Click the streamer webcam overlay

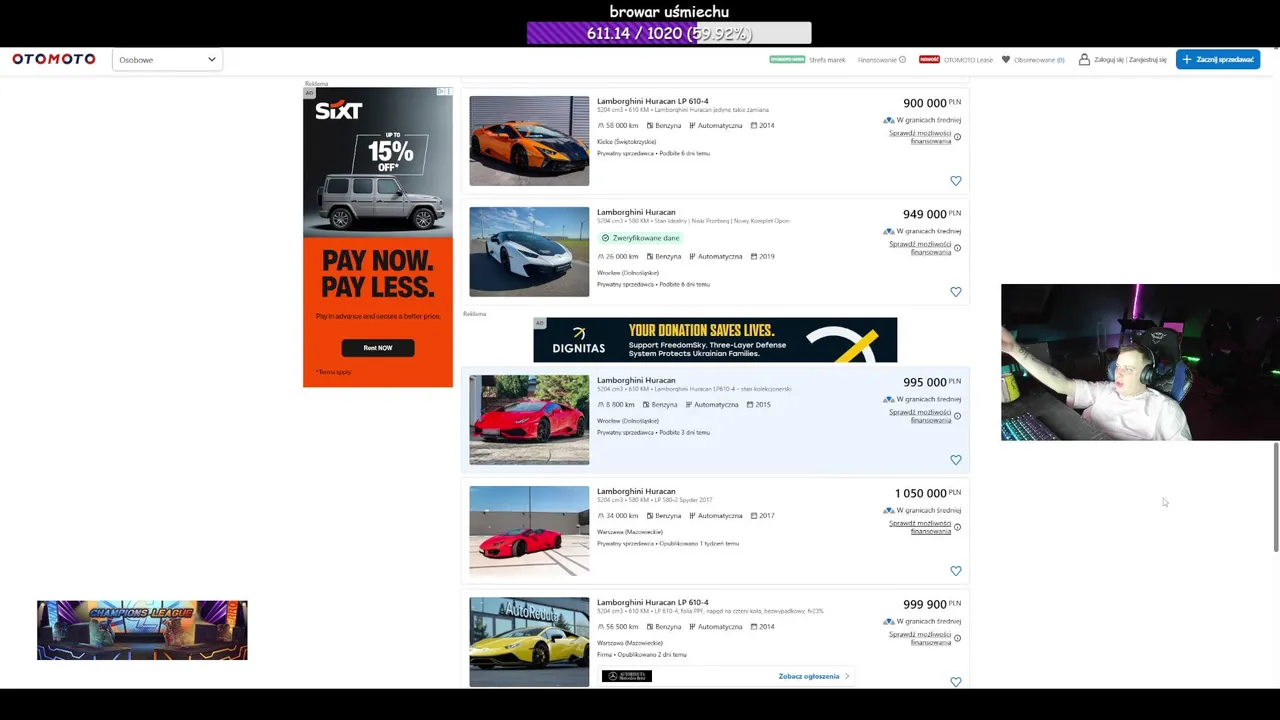tap(1140, 362)
